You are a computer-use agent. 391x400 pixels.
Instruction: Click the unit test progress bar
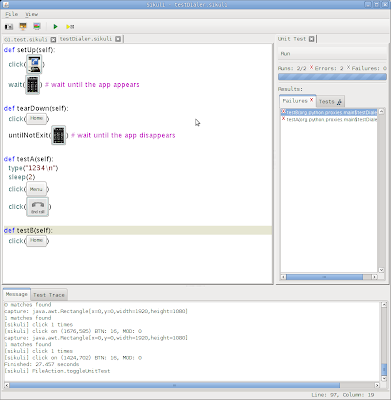(x=332, y=77)
